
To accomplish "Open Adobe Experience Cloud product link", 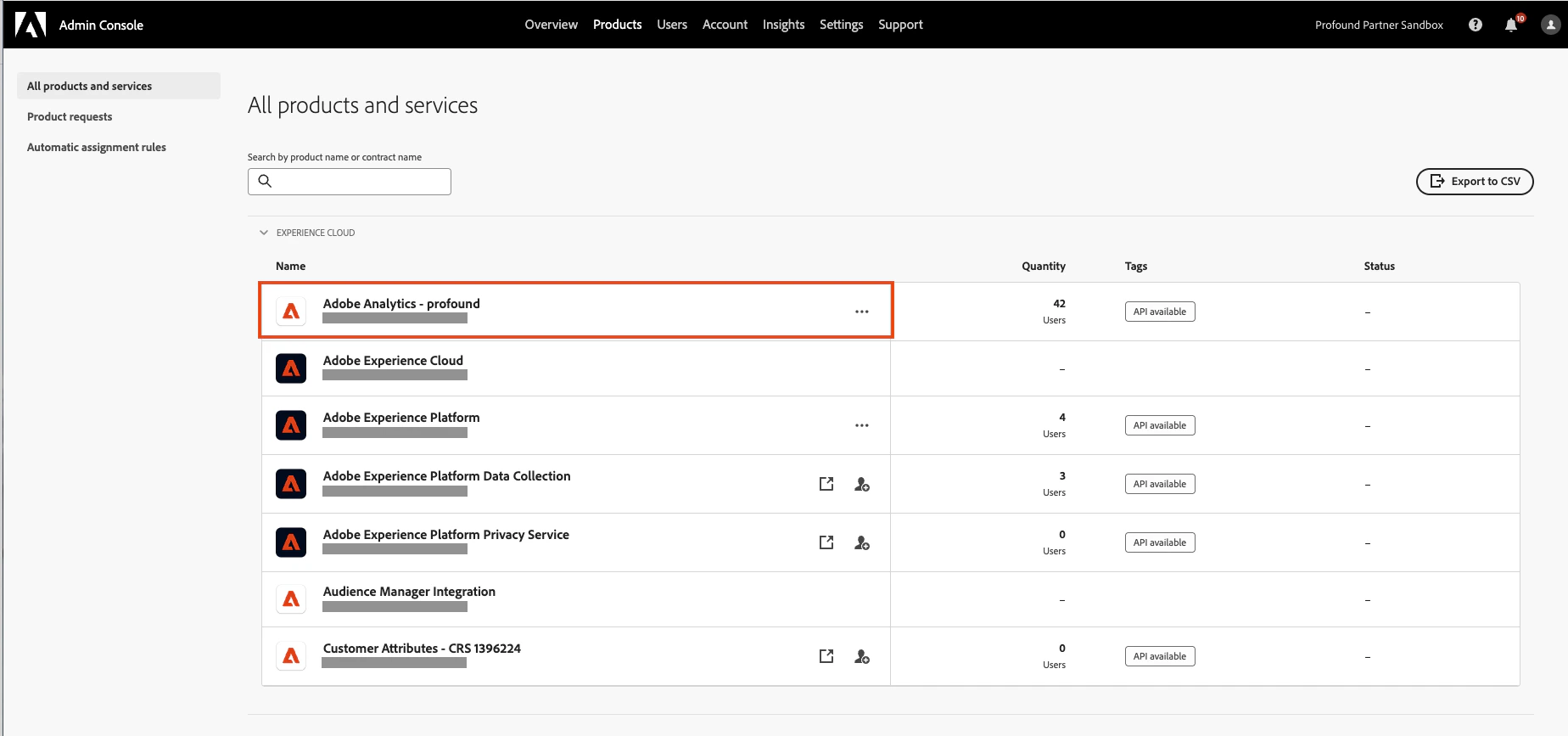I will pos(393,360).
